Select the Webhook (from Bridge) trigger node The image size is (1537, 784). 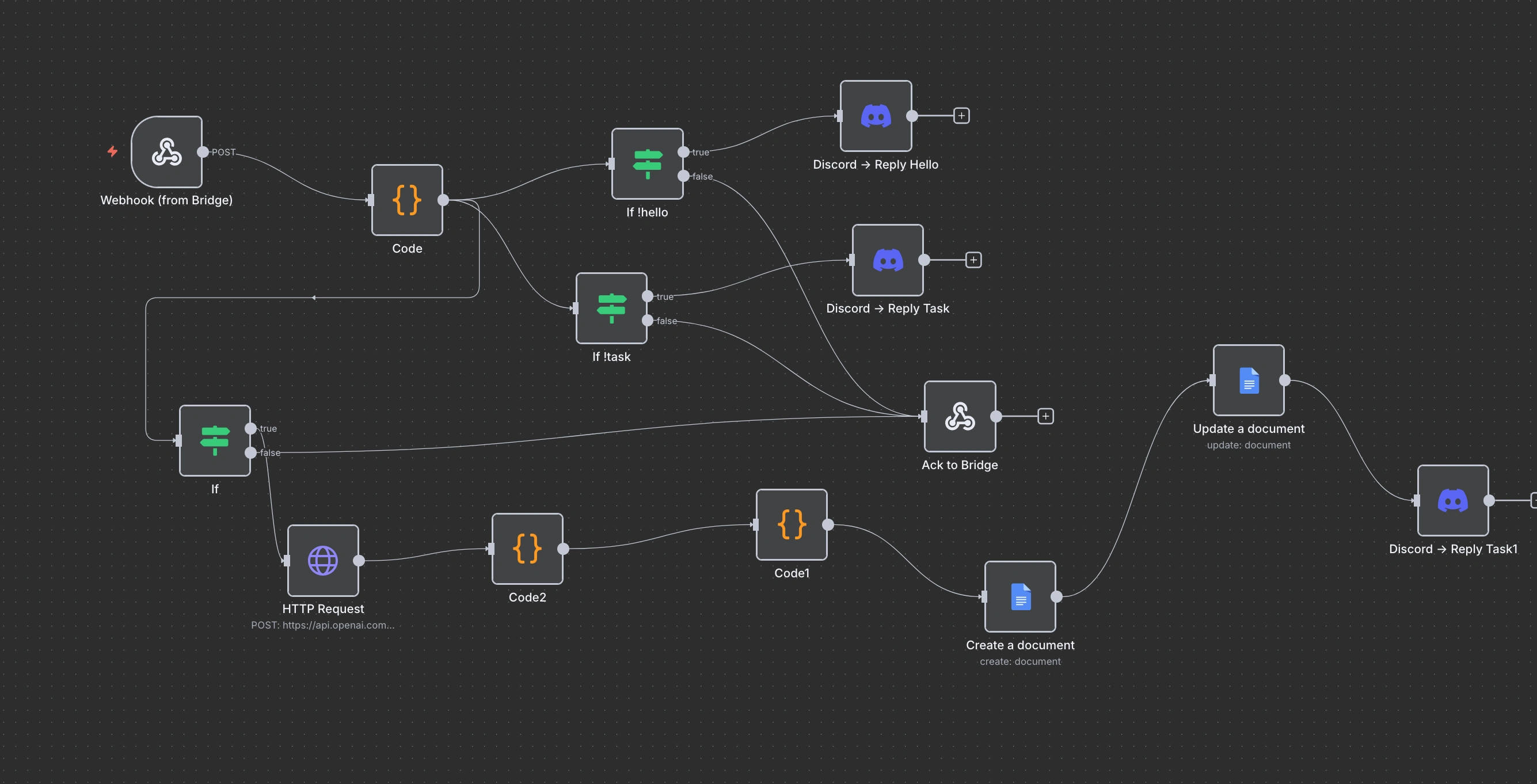(x=166, y=152)
